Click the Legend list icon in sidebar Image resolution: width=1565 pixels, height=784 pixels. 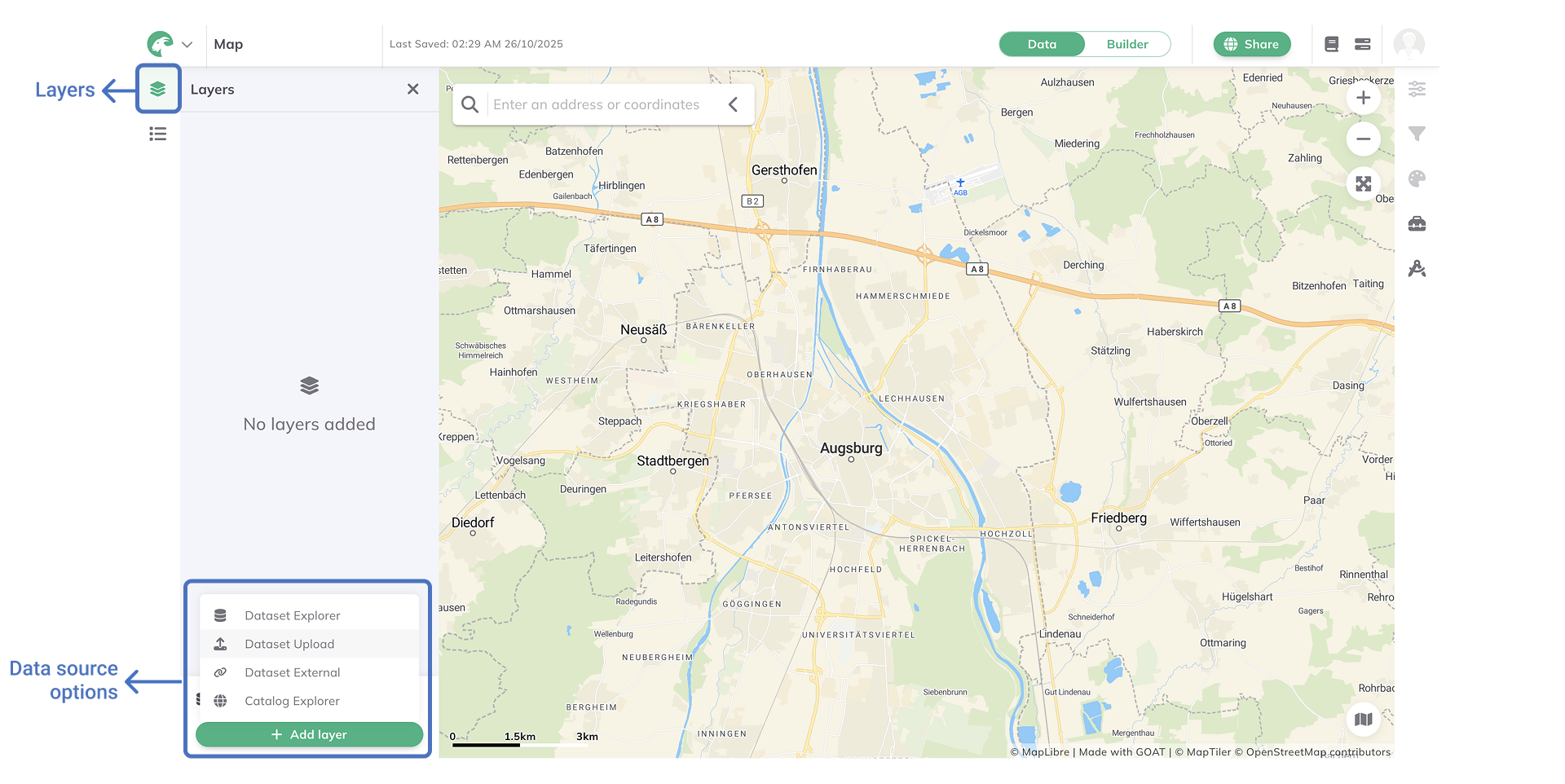(x=157, y=134)
